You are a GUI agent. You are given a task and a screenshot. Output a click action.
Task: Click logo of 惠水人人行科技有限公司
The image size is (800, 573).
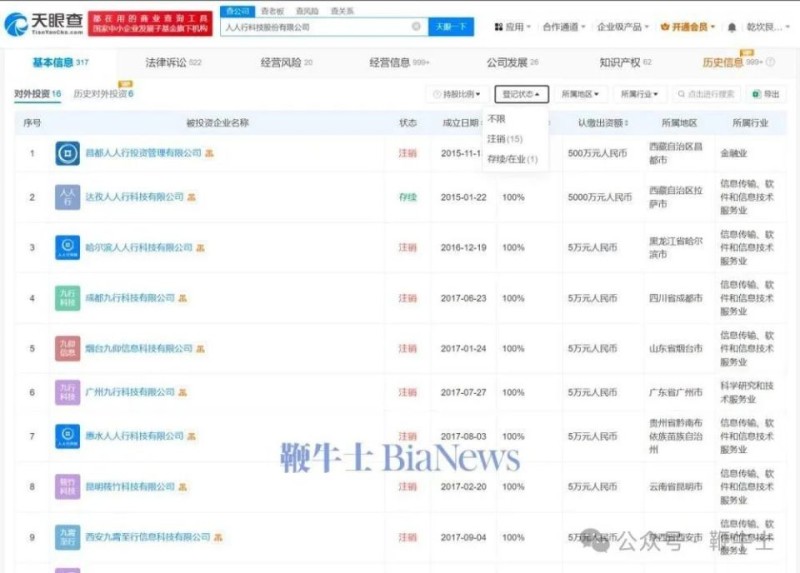[67, 436]
